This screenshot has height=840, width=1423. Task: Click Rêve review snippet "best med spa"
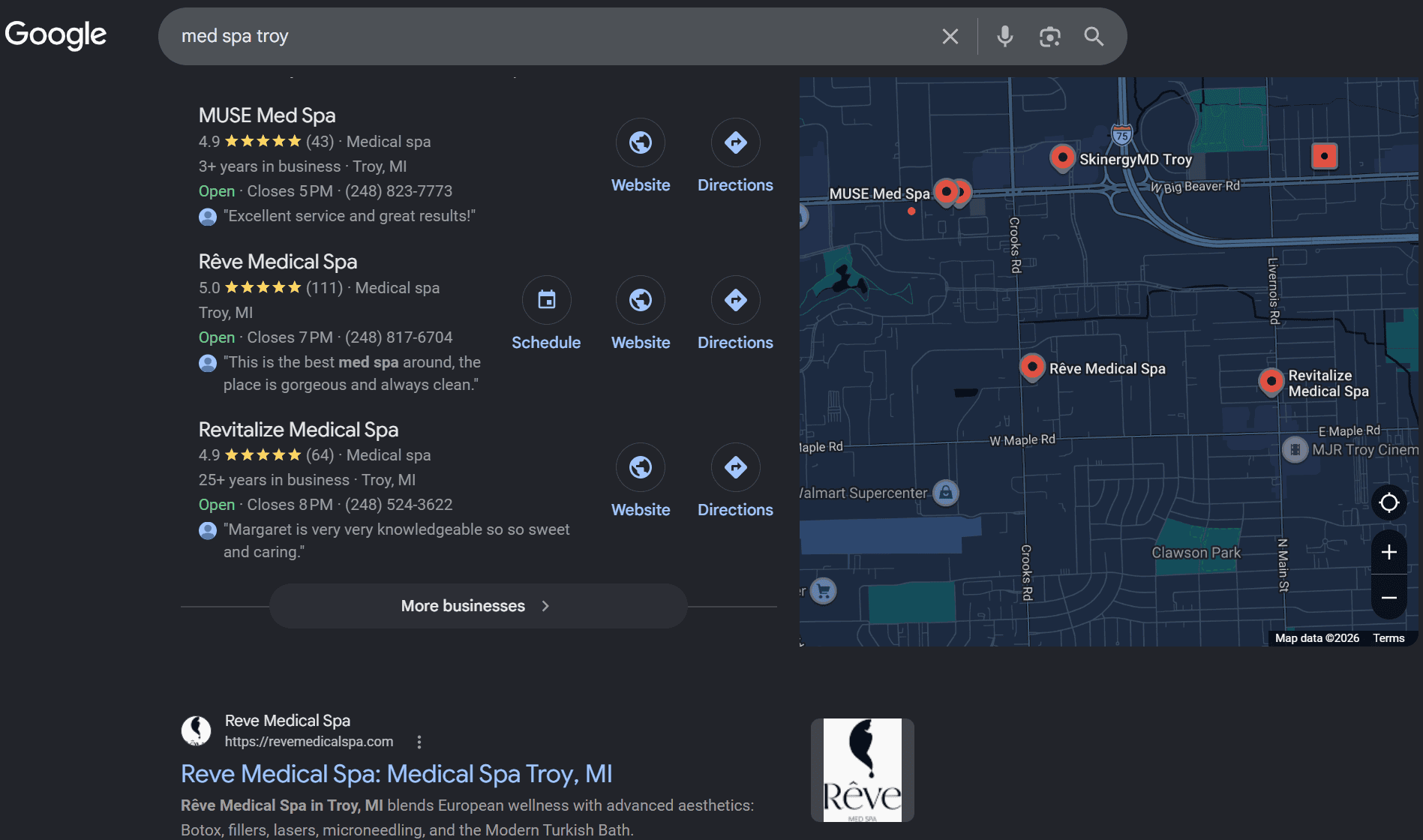click(352, 373)
